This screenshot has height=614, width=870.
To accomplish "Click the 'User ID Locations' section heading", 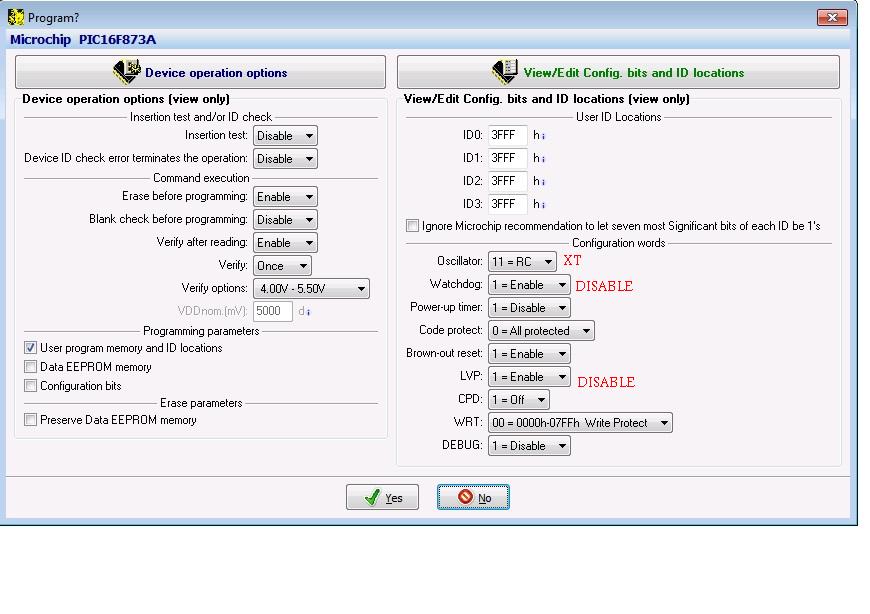I will (x=619, y=117).
